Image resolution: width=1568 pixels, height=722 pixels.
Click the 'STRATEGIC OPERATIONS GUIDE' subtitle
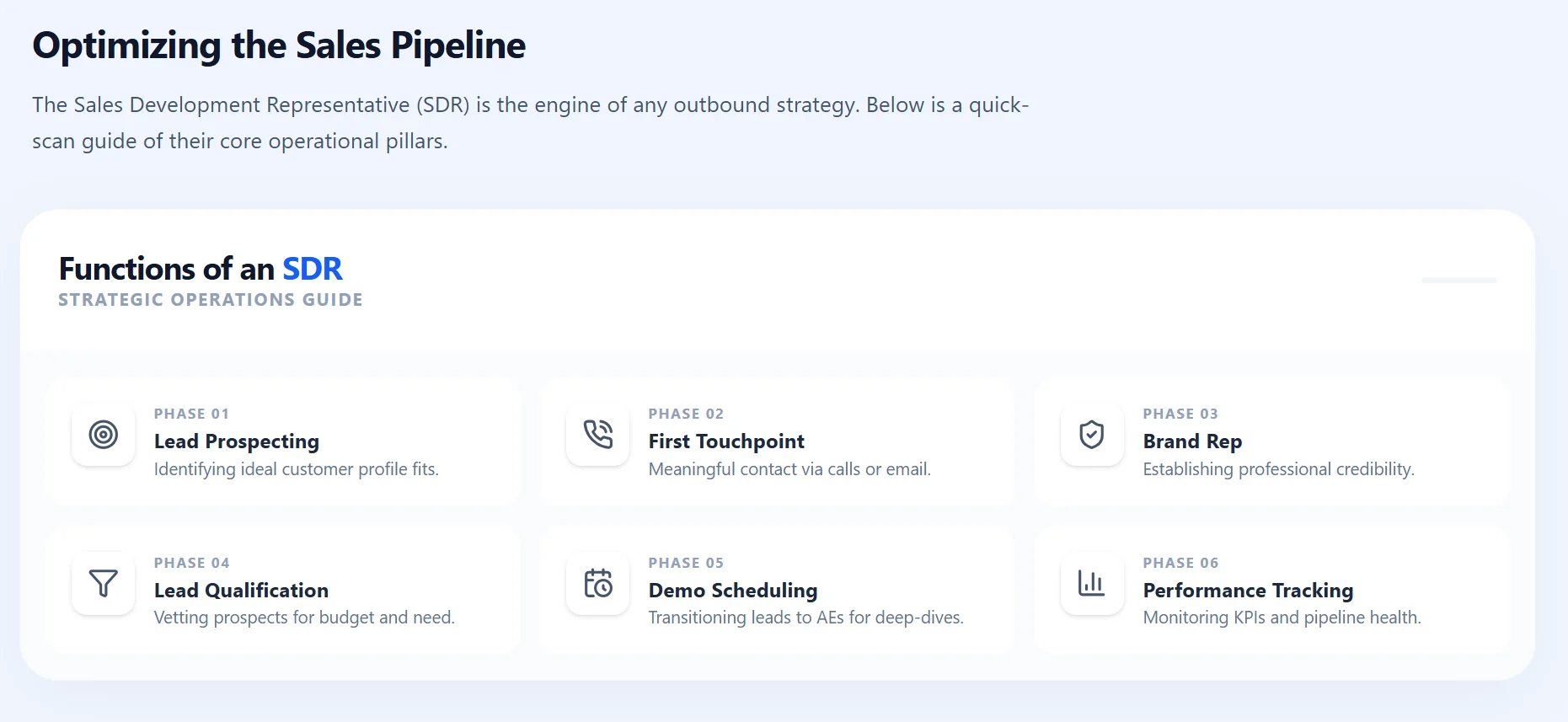pyautogui.click(x=211, y=300)
